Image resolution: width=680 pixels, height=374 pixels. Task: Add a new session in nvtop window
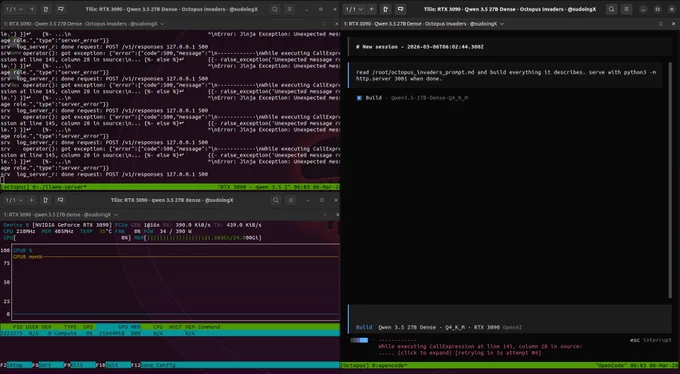coord(32,200)
